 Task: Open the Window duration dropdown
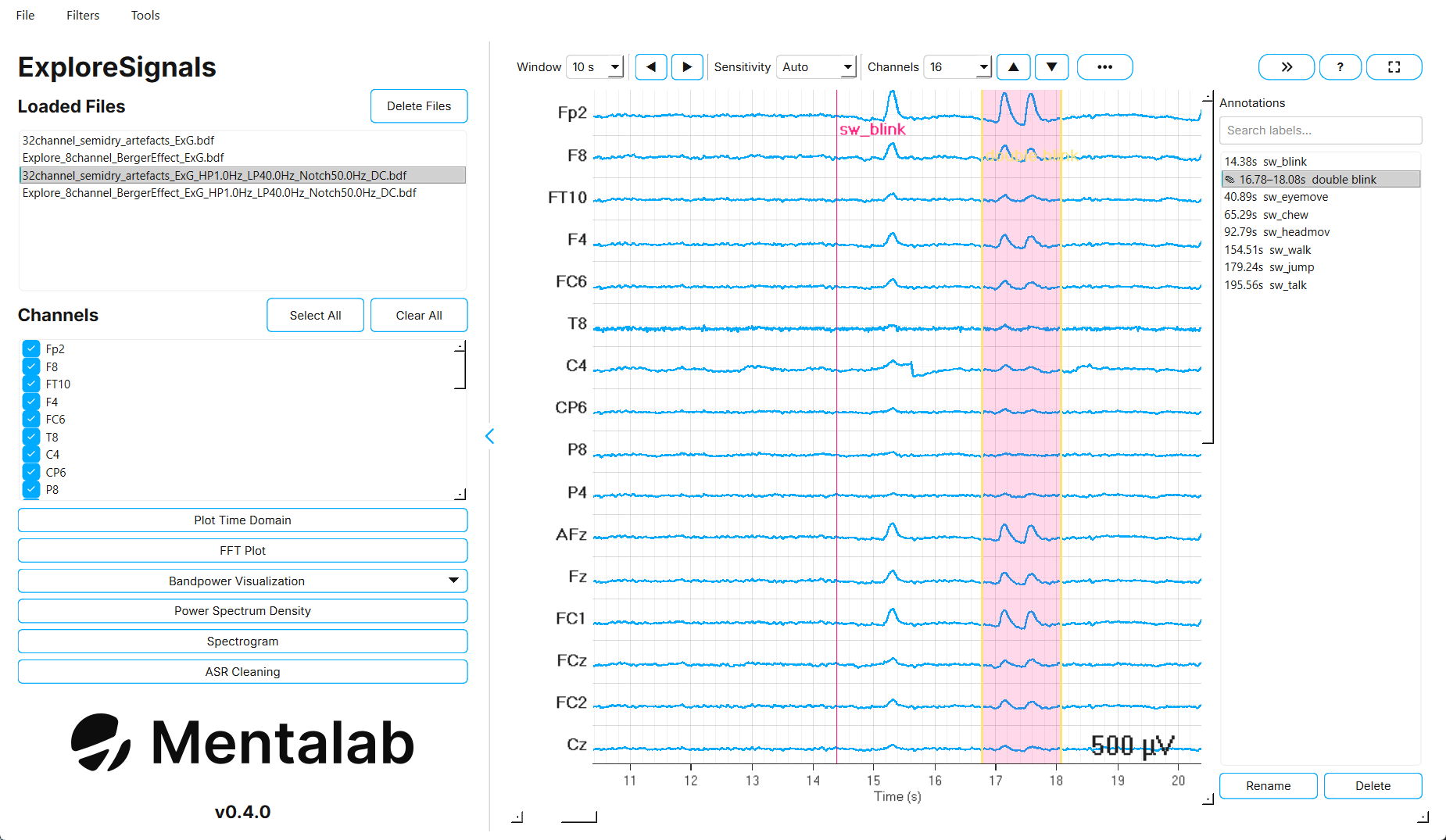tap(595, 67)
